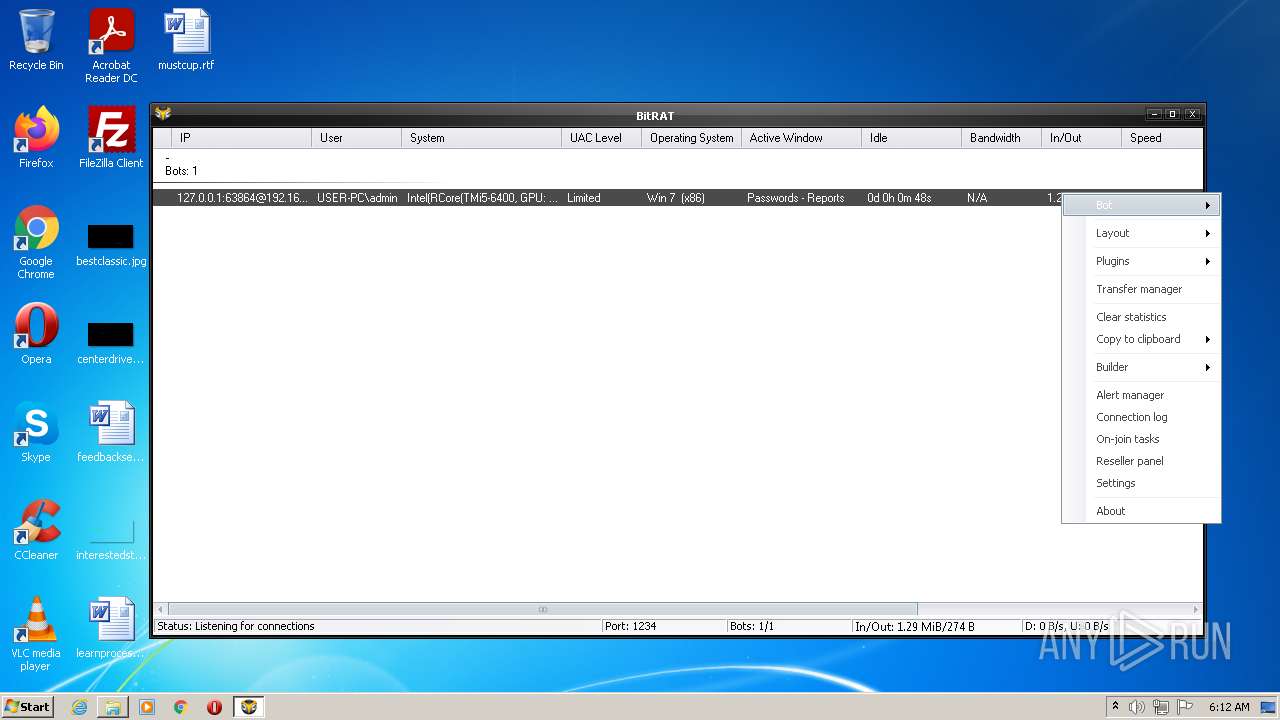
Task: Open mustcup.rtf document on desktop
Action: (x=186, y=40)
